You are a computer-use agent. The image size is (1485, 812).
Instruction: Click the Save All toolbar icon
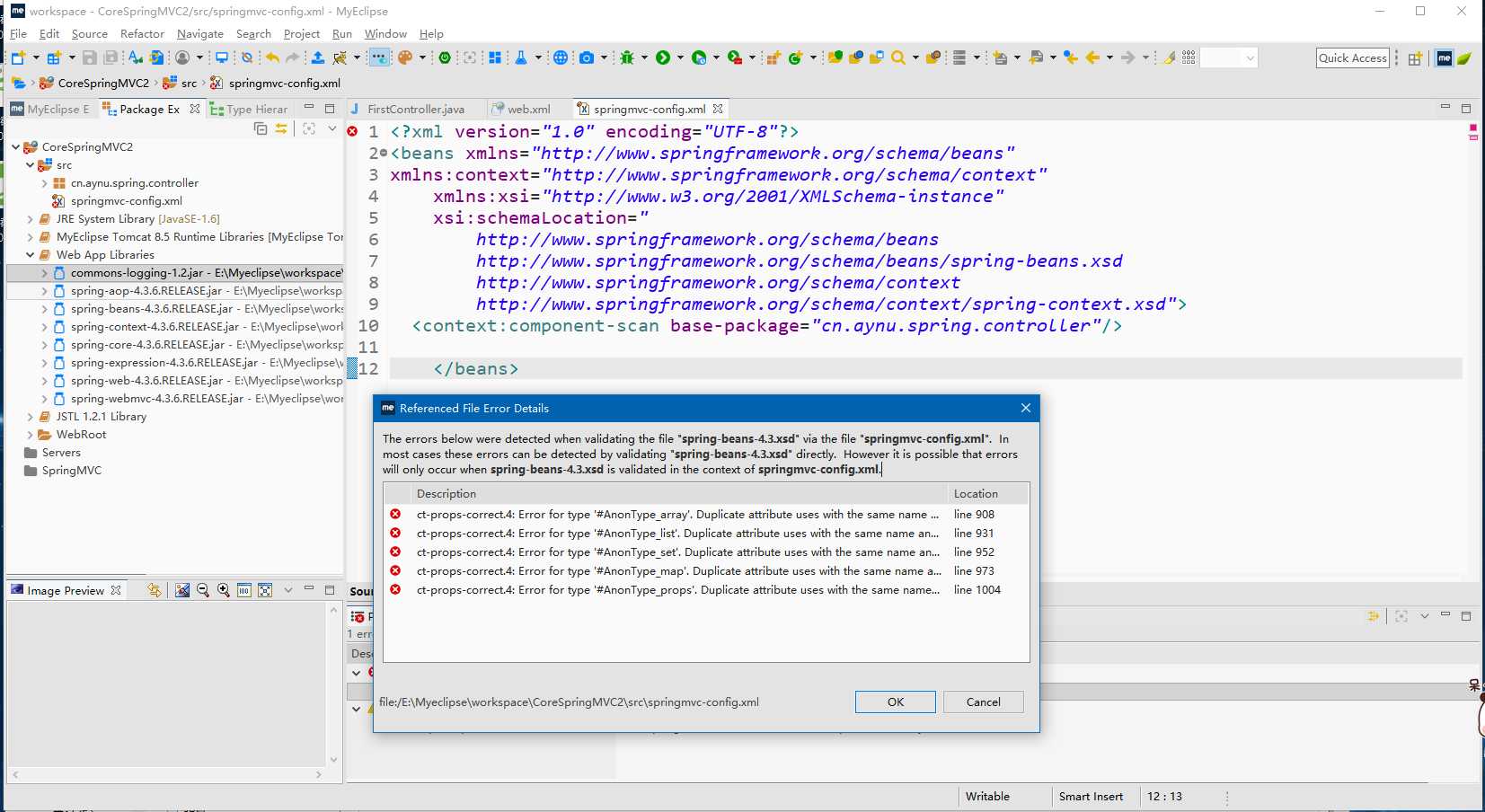tap(110, 57)
